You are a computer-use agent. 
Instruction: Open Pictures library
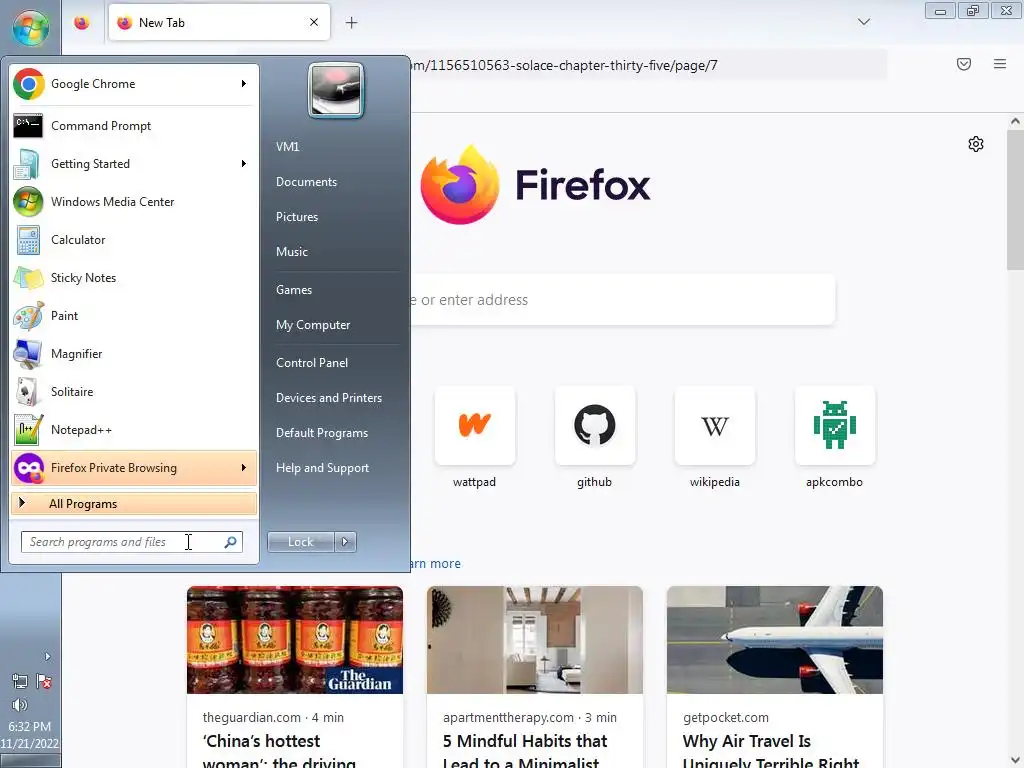tap(296, 217)
